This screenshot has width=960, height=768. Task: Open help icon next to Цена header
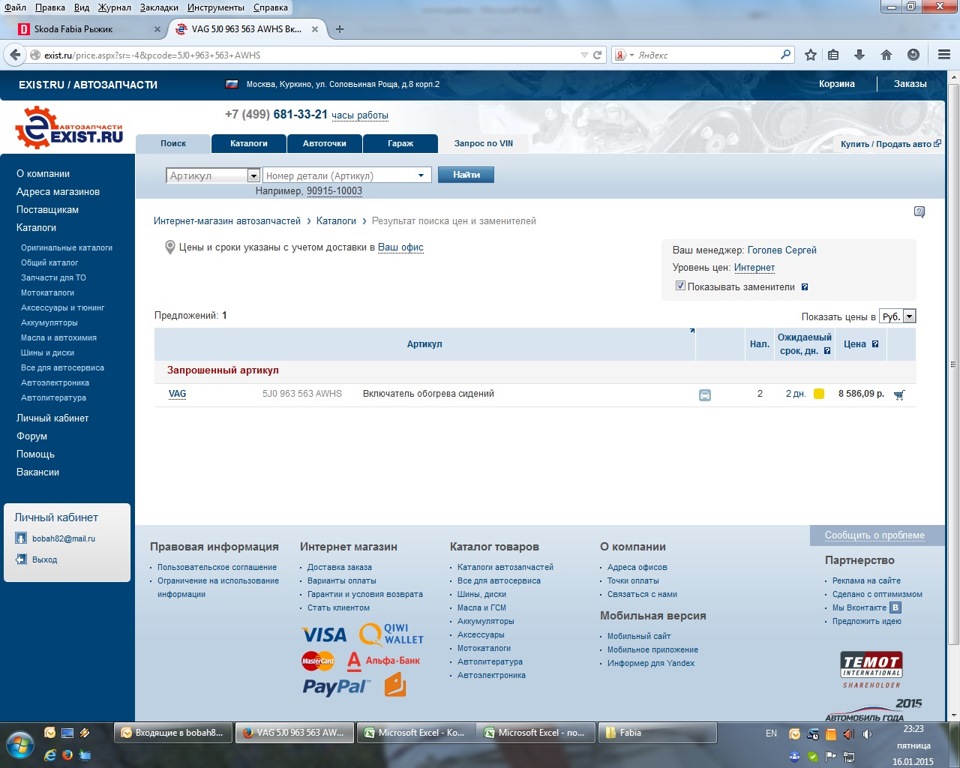point(875,344)
